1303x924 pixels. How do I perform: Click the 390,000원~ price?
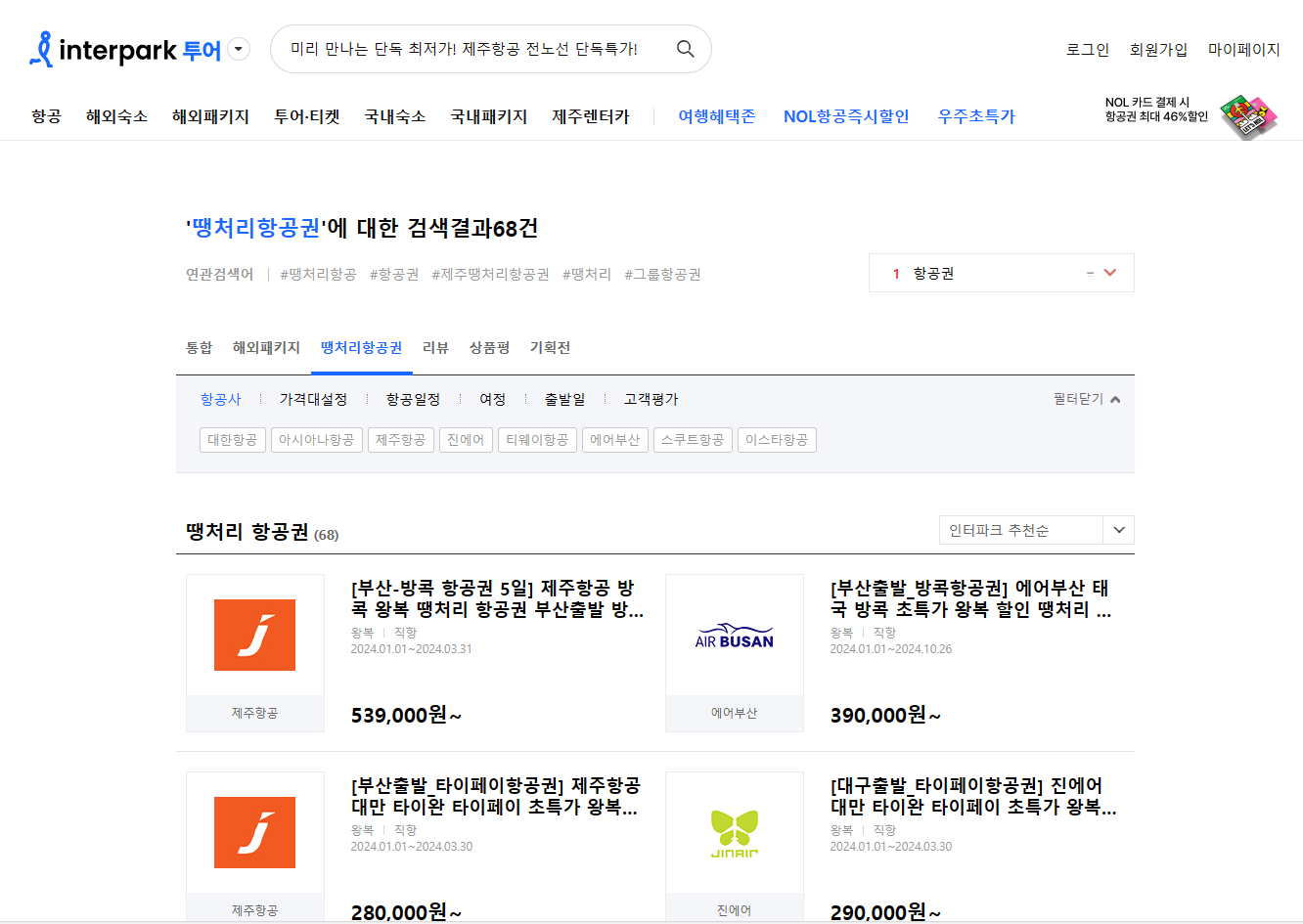coord(885,715)
